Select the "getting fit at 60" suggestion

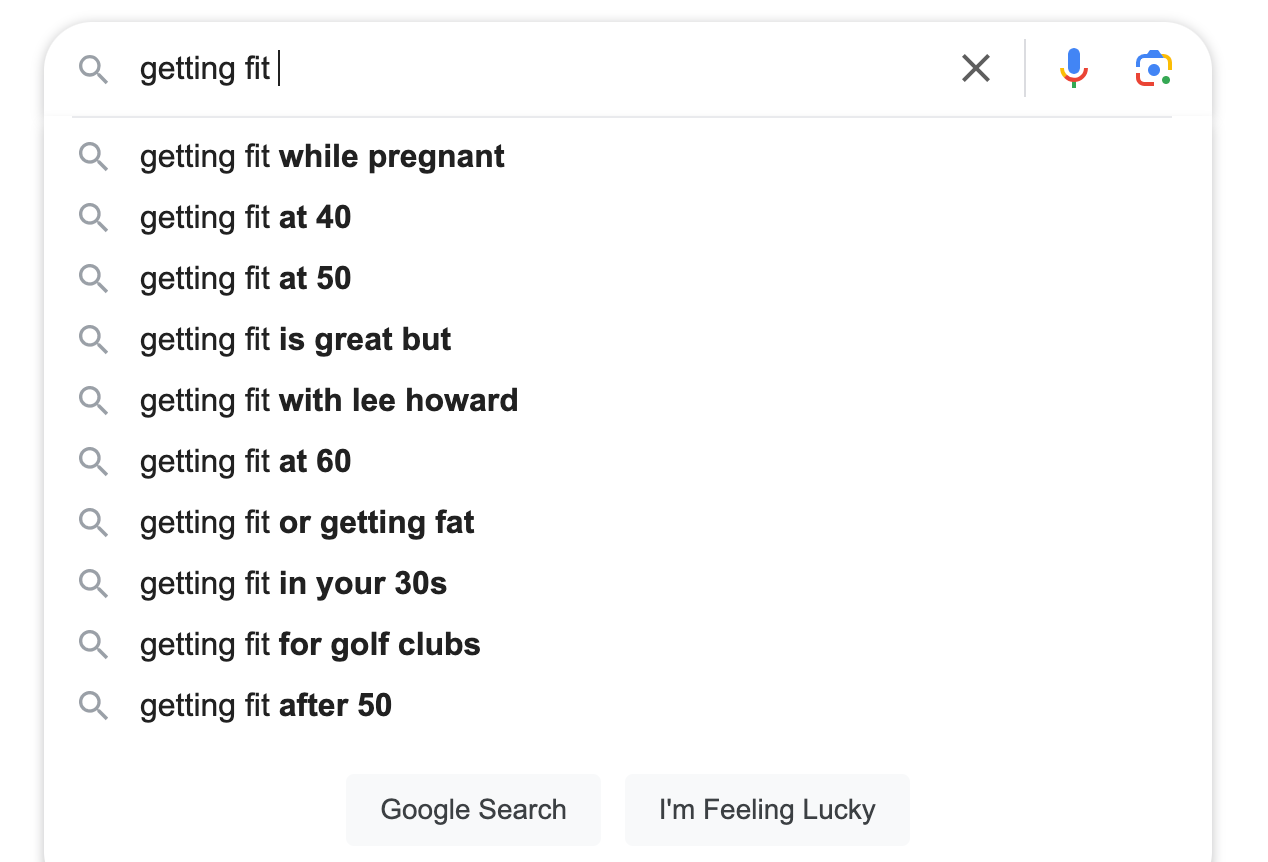pos(246,462)
